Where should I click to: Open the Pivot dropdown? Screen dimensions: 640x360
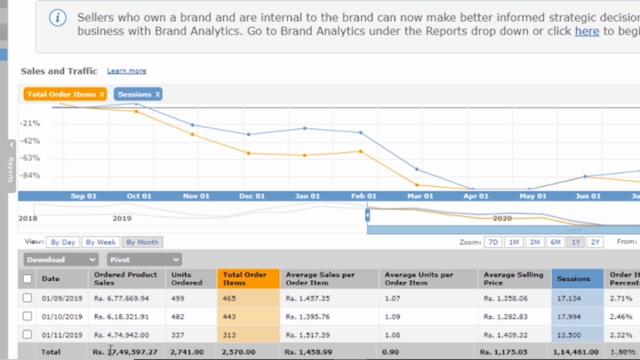pos(144,260)
